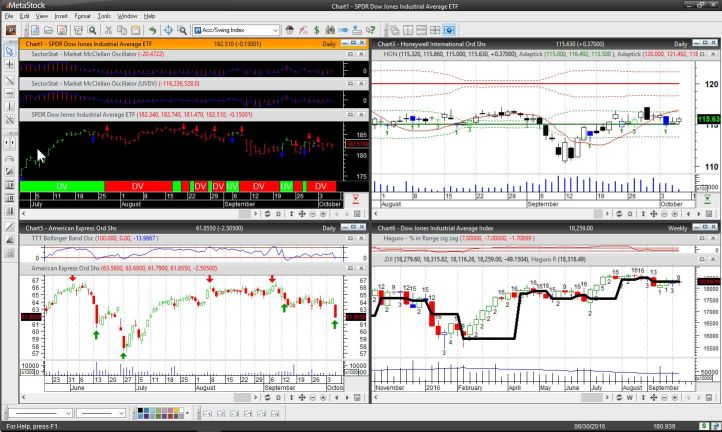Toggle the D periodicity button in Chart1

pos(278,214)
